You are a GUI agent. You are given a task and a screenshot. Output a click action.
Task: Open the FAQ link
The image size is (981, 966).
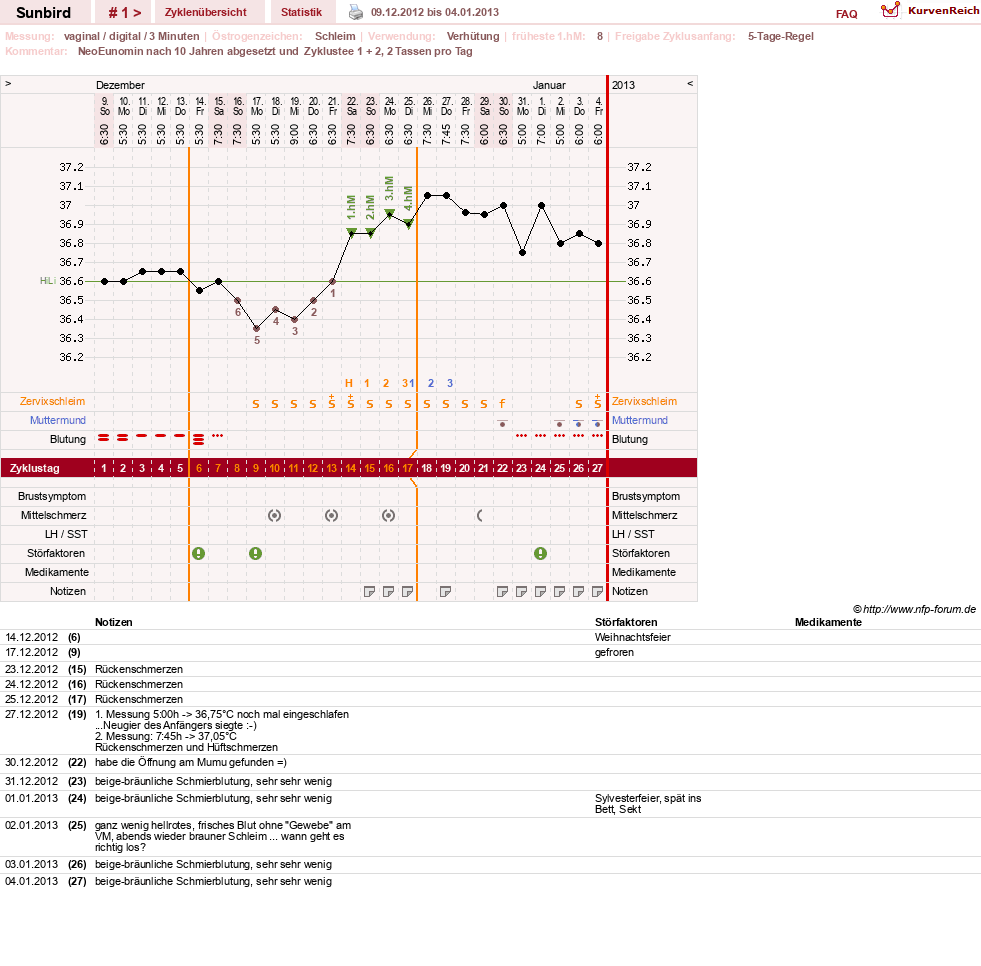[x=846, y=14]
